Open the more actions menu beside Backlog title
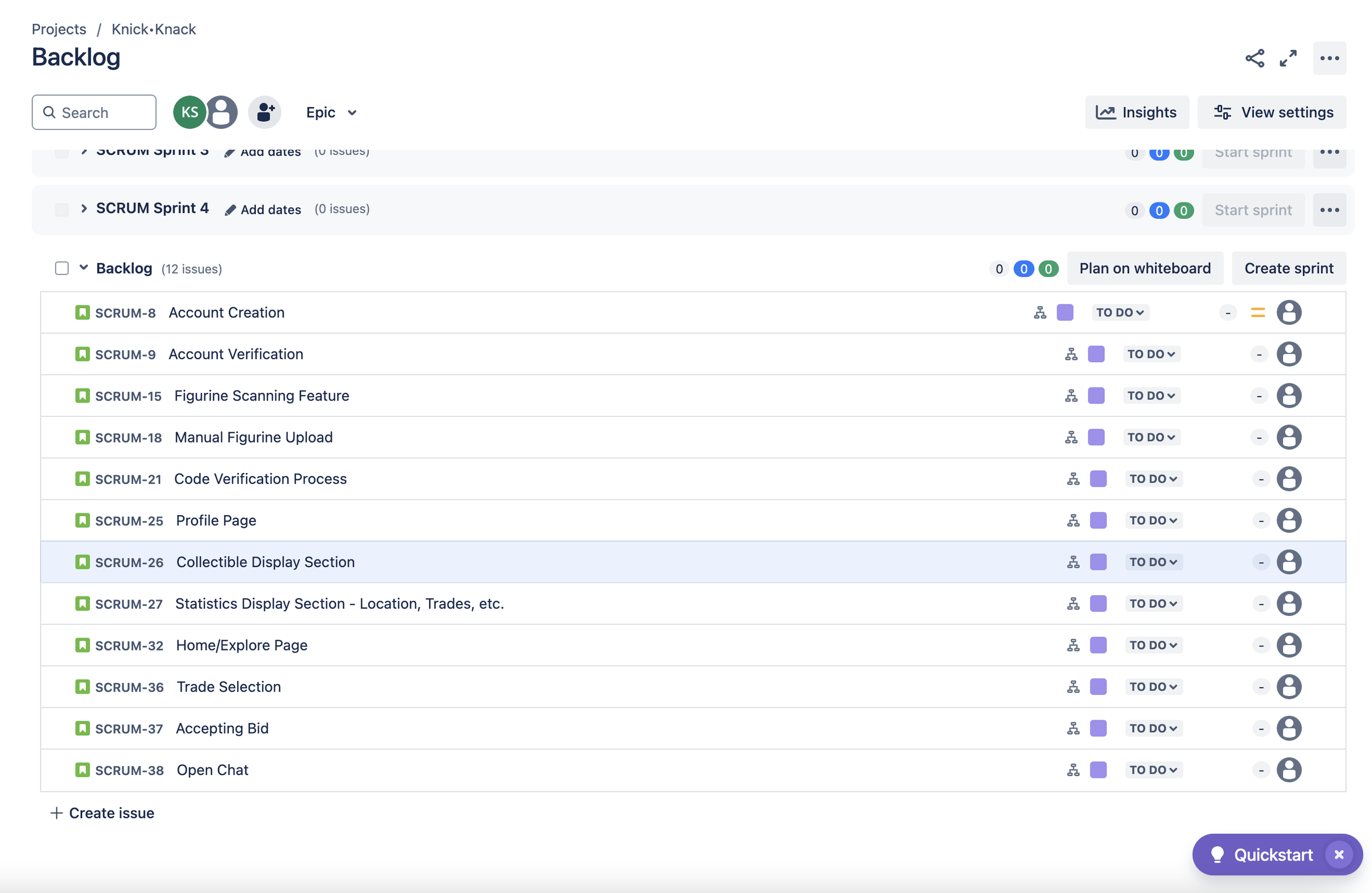1372x893 pixels. tap(1329, 58)
